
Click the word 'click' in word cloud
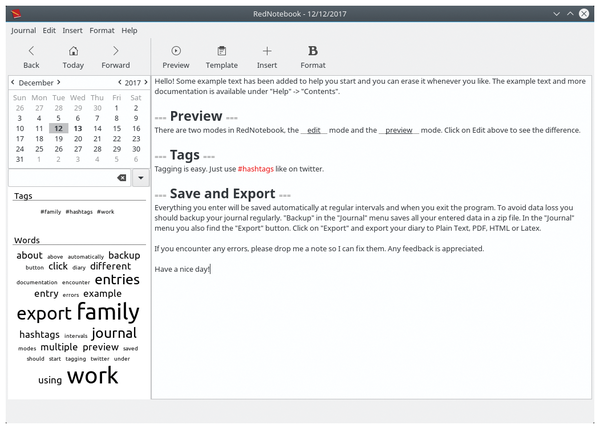point(58,266)
